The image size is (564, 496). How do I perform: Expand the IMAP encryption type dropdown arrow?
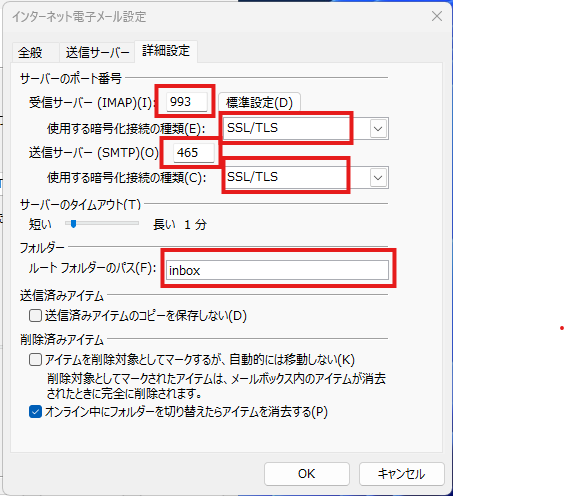(378, 128)
